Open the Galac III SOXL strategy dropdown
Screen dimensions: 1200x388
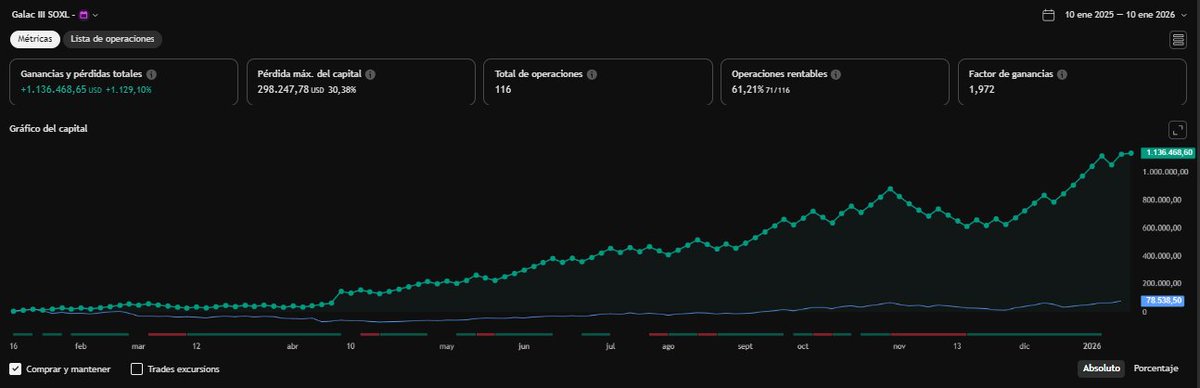tap(95, 15)
